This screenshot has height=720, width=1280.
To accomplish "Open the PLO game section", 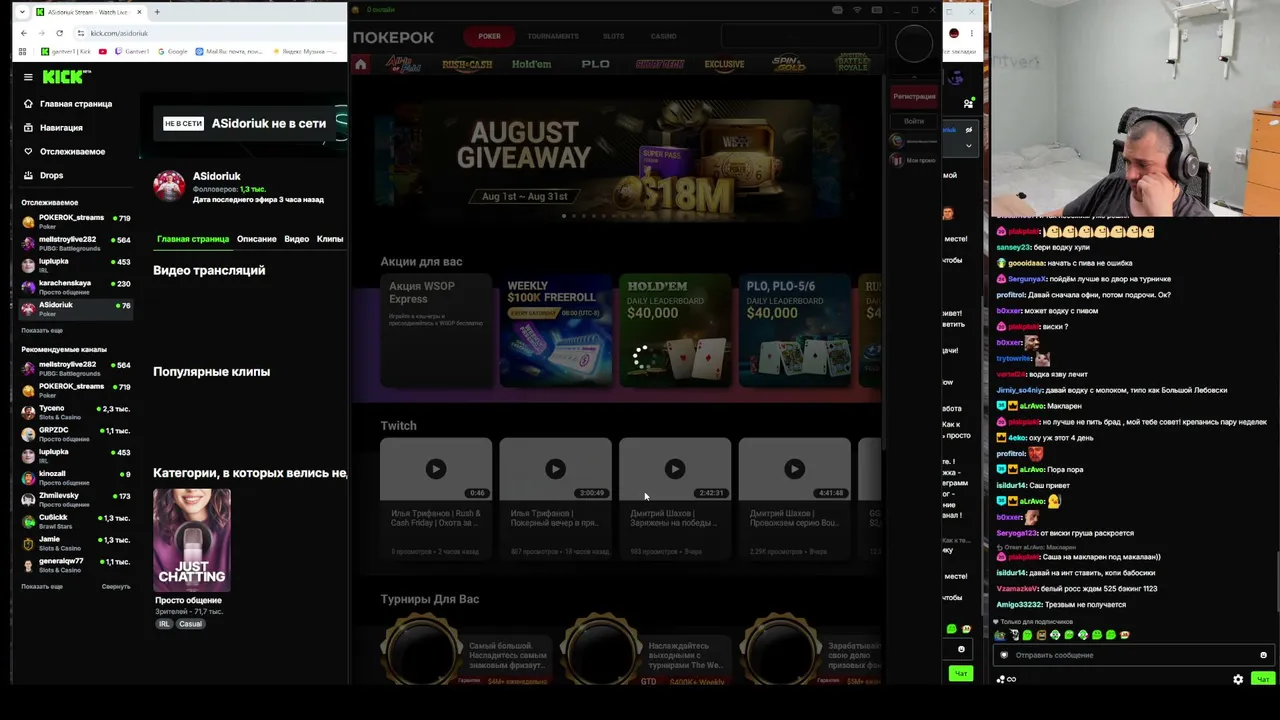I will 595,64.
